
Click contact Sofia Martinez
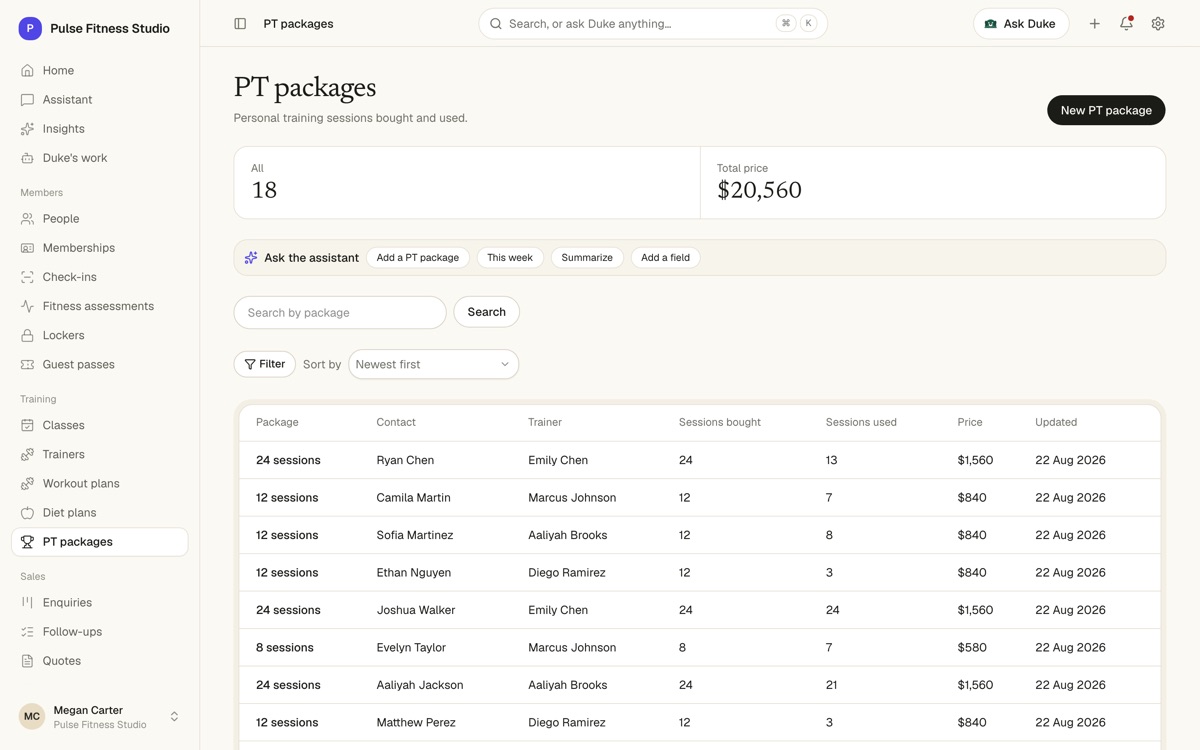(x=415, y=535)
